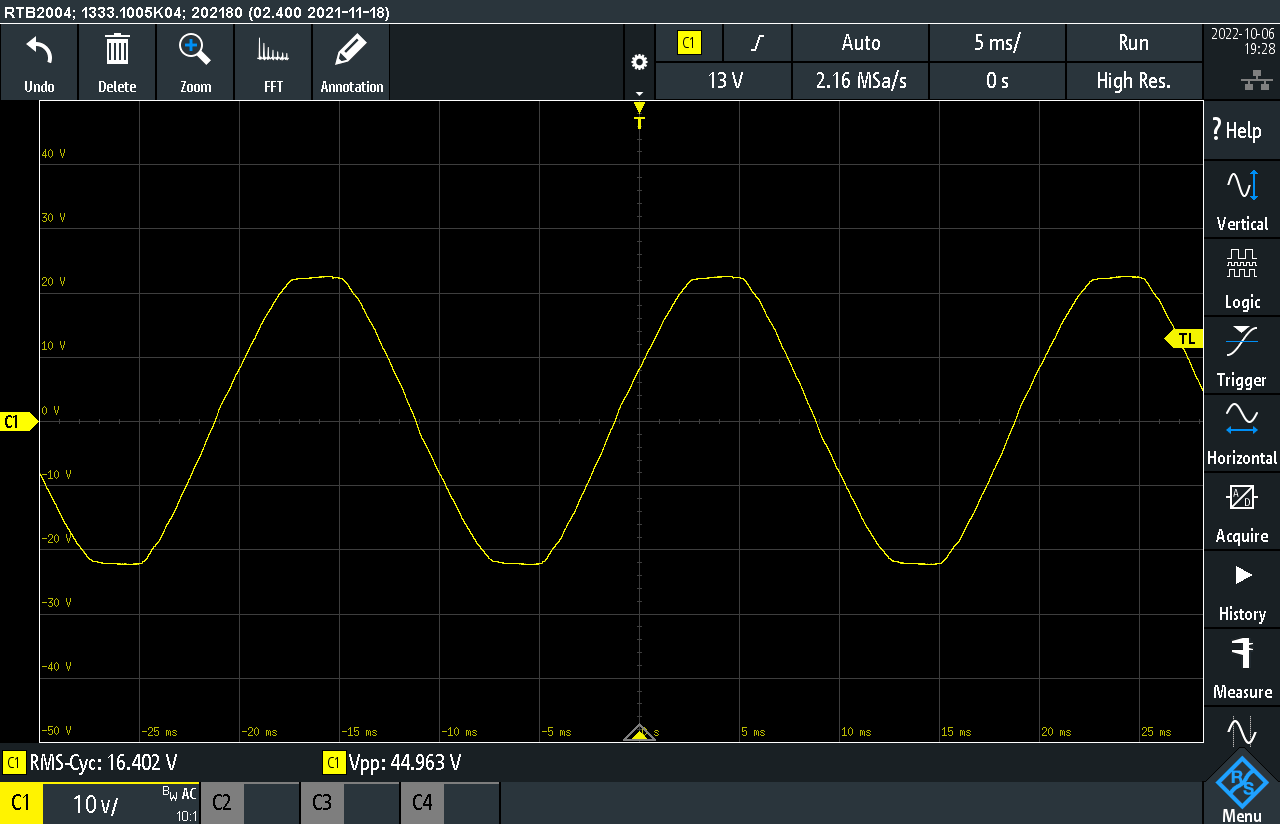Select the C1 trigger source field
This screenshot has width=1280, height=824.
click(x=690, y=43)
